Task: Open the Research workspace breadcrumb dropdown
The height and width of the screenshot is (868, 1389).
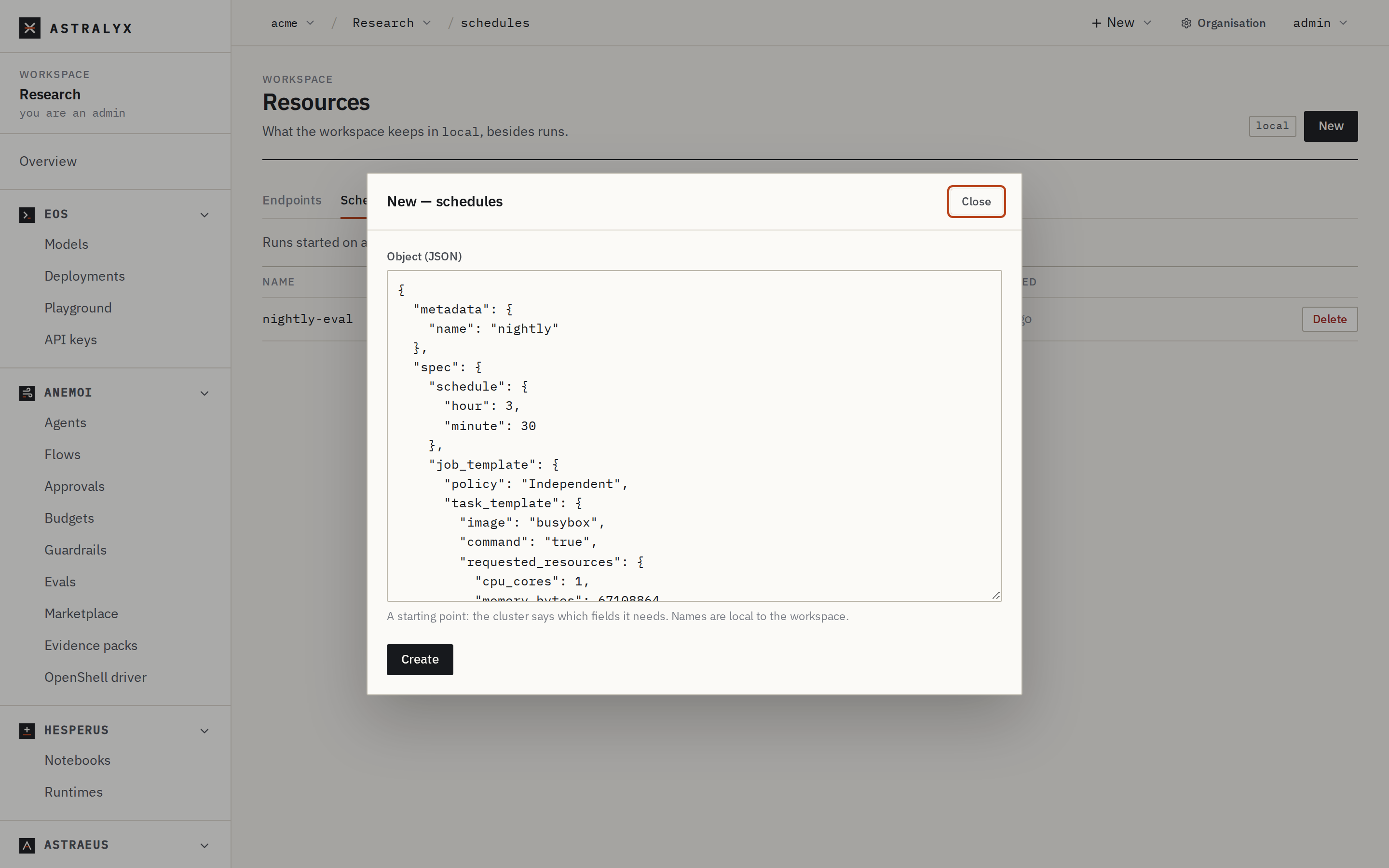Action: click(x=392, y=23)
